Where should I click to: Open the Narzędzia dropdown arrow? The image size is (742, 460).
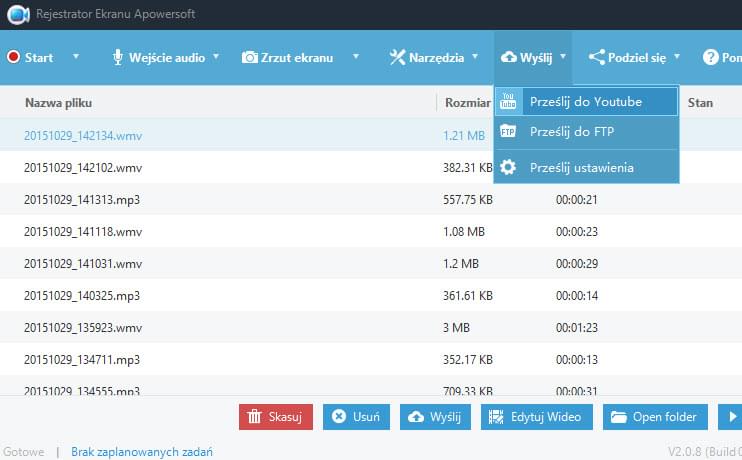(475, 57)
